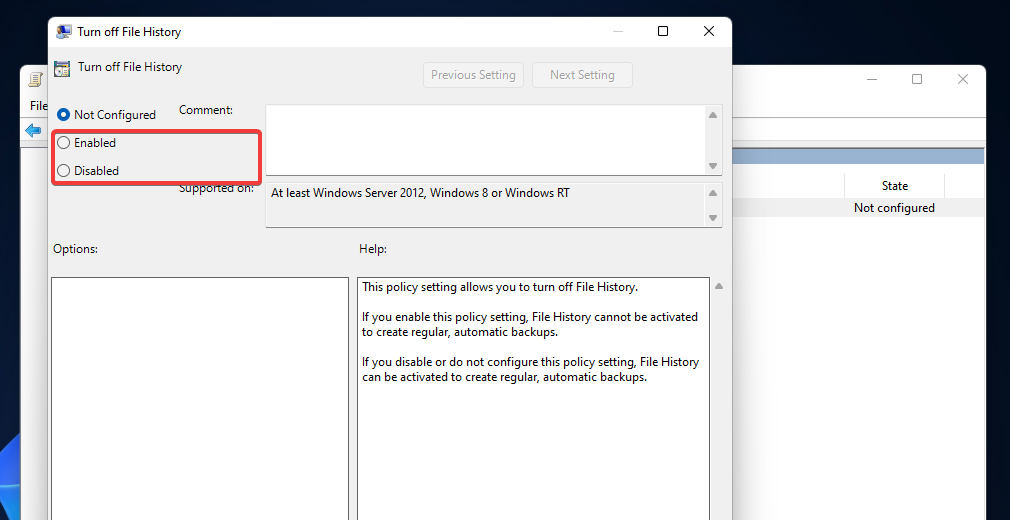Image resolution: width=1010 pixels, height=520 pixels.
Task: Choose the Enabled radio option
Action: 64,143
